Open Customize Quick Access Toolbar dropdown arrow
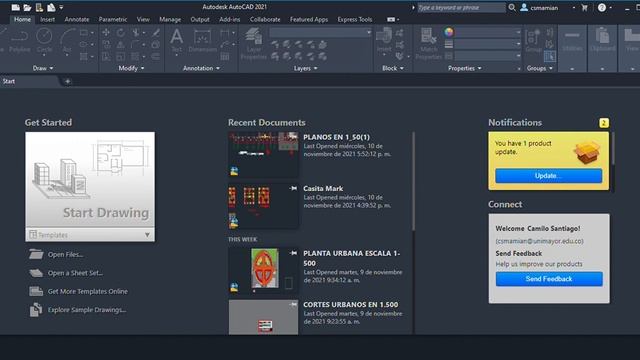The height and width of the screenshot is (360, 640). pyautogui.click(x=61, y=7)
